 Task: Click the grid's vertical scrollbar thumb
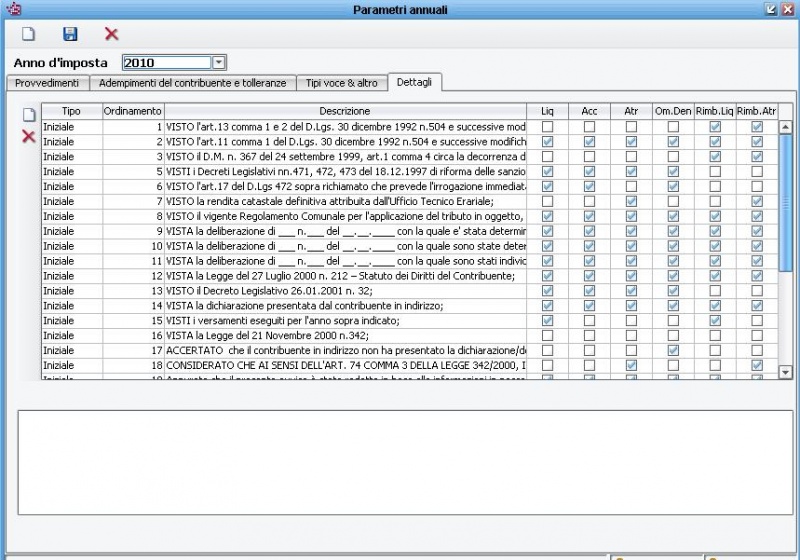coord(785,202)
